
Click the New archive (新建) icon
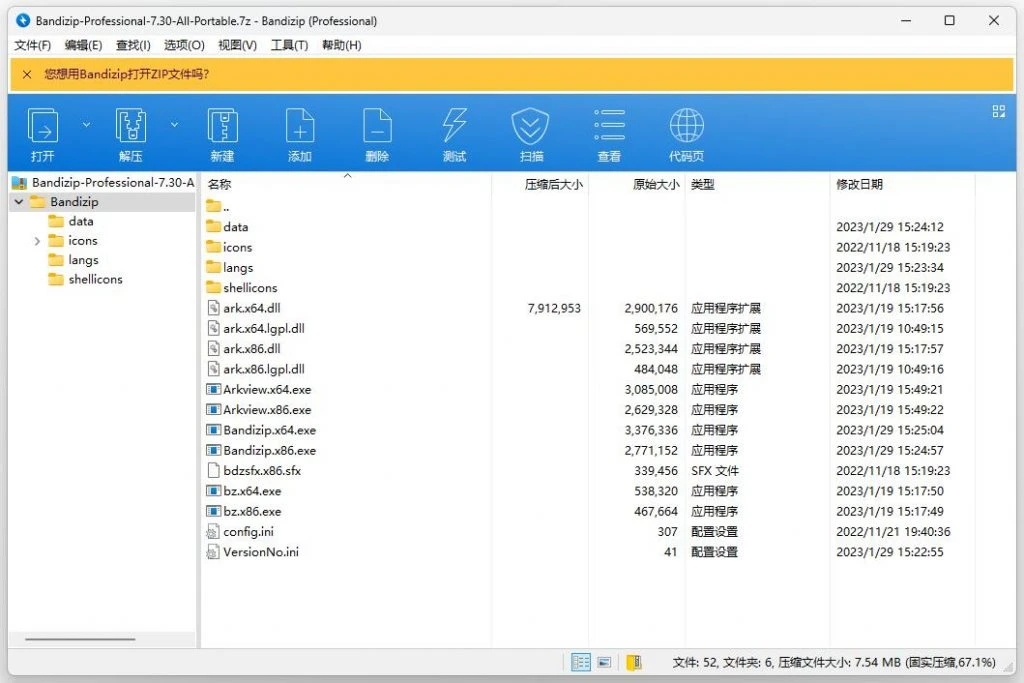[x=223, y=135]
